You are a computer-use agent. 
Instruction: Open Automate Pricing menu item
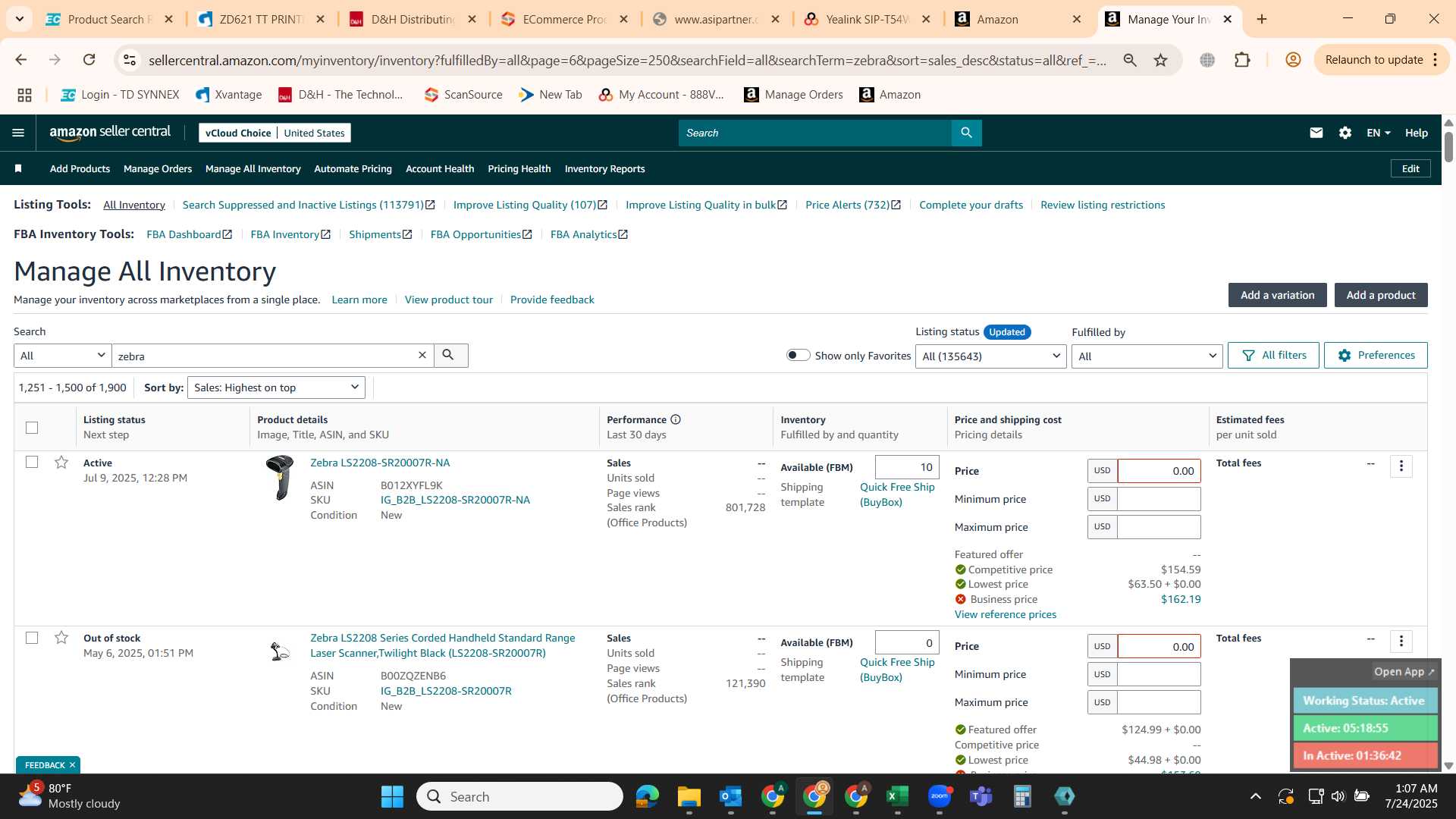pyautogui.click(x=353, y=168)
